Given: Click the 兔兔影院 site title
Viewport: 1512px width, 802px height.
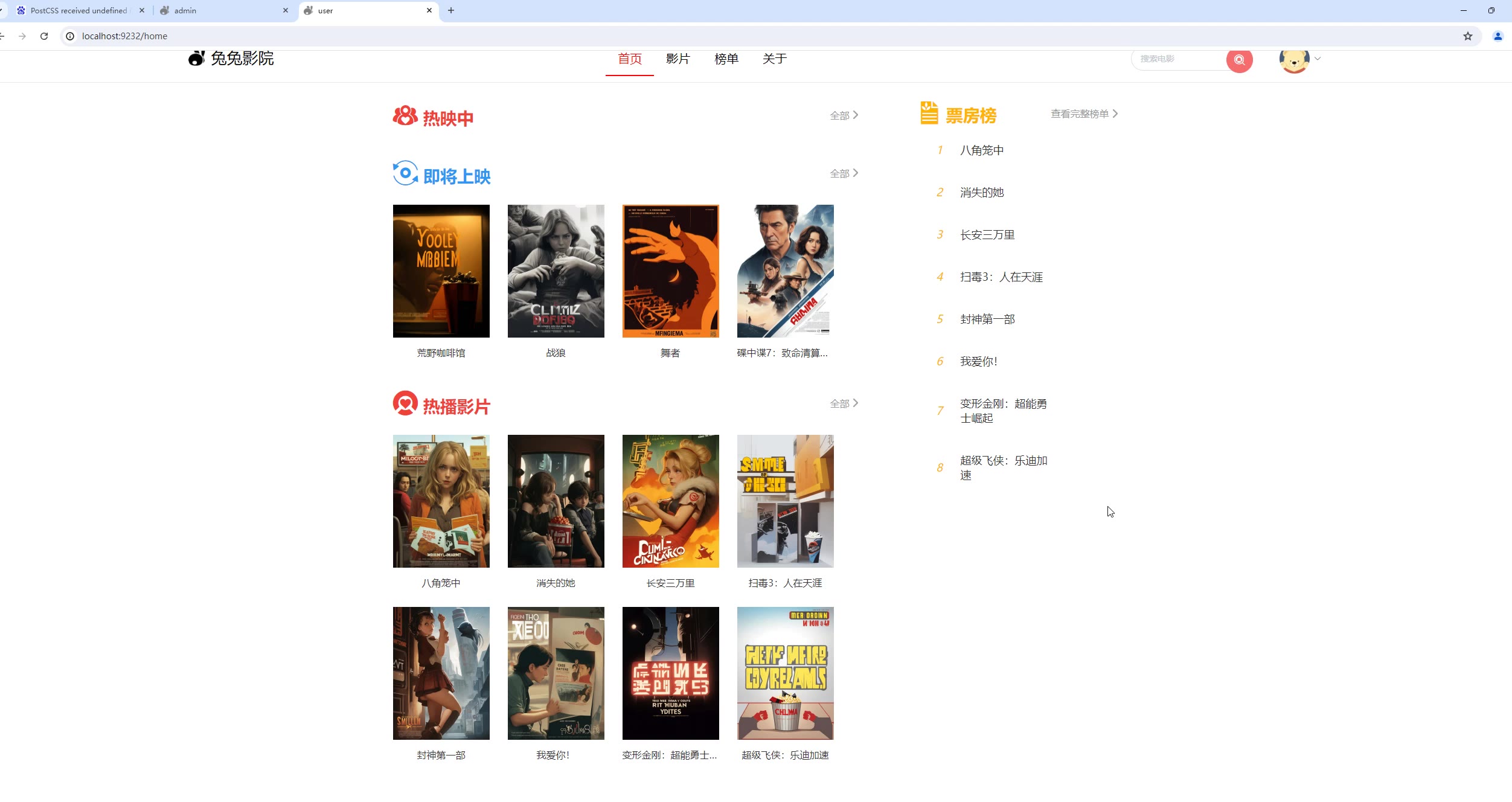Looking at the screenshot, I should click(x=242, y=58).
